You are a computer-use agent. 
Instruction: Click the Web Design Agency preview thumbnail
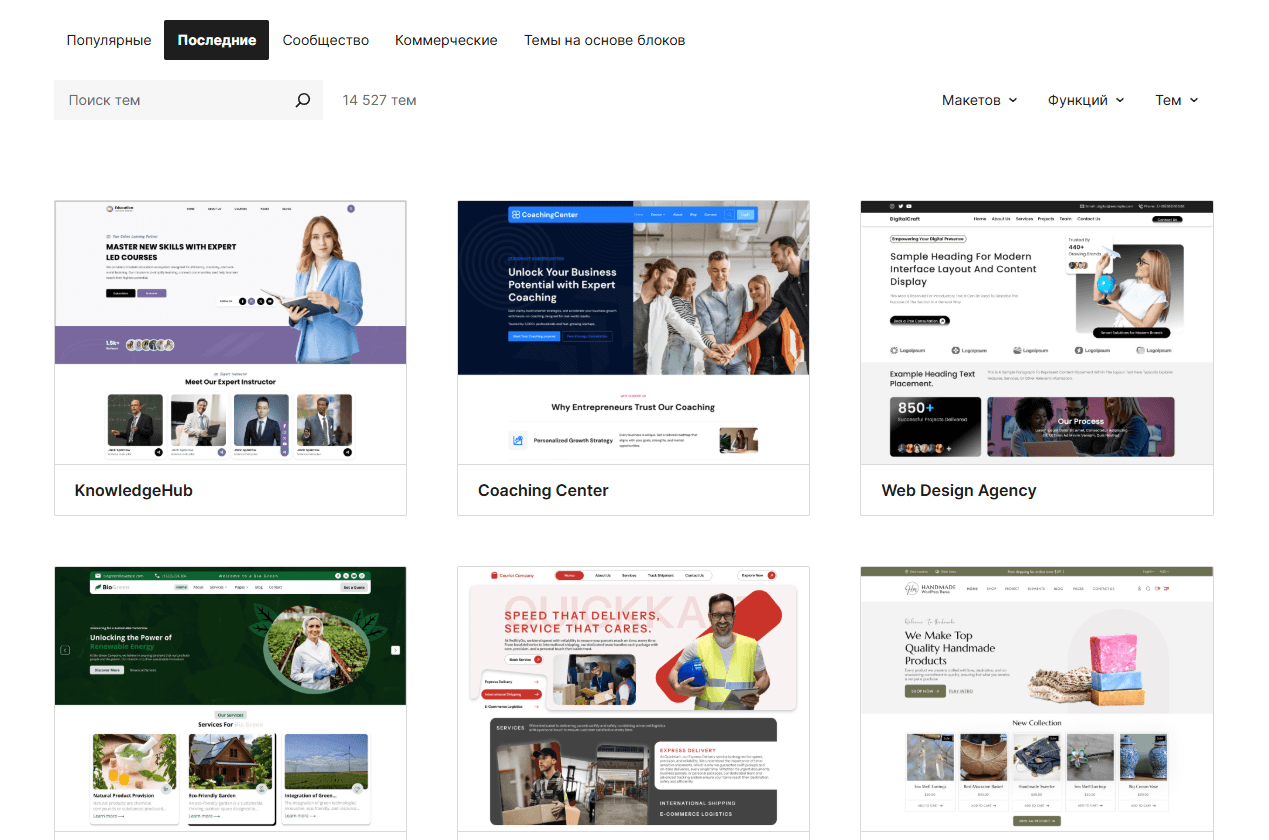click(1036, 330)
